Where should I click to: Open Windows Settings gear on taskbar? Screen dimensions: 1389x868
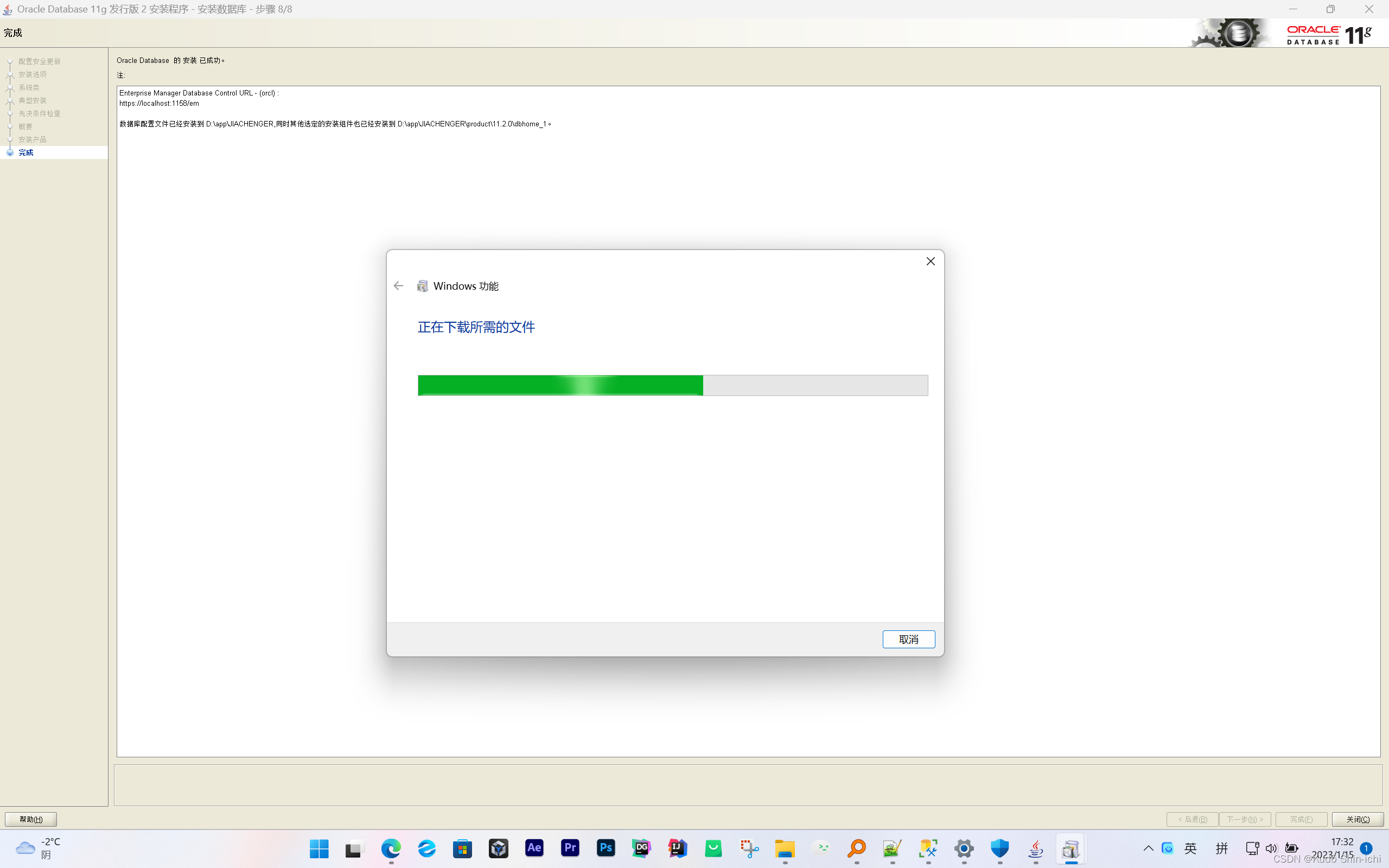964,848
